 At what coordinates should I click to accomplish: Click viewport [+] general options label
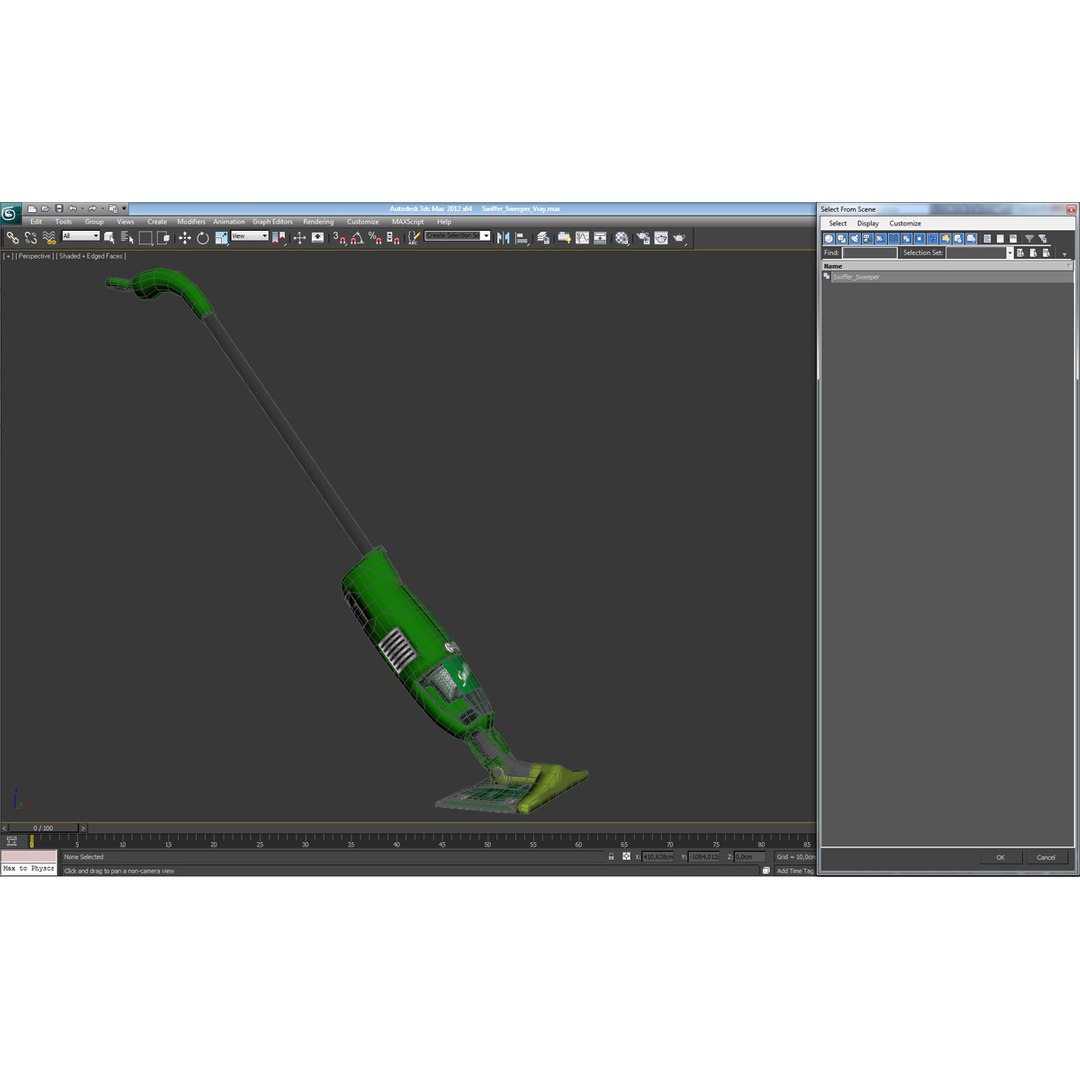8,256
